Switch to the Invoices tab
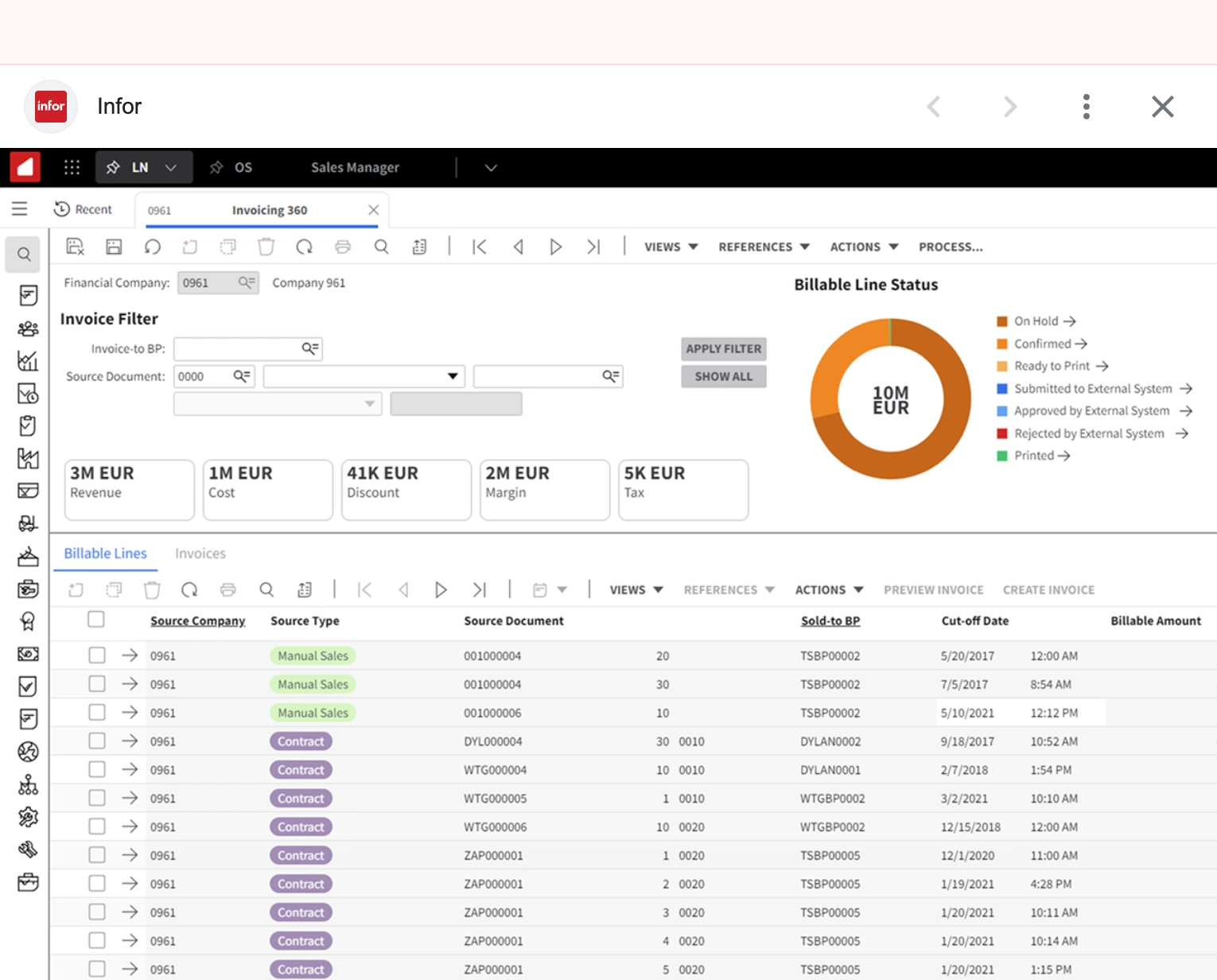This screenshot has height=980, width=1217. pos(200,554)
